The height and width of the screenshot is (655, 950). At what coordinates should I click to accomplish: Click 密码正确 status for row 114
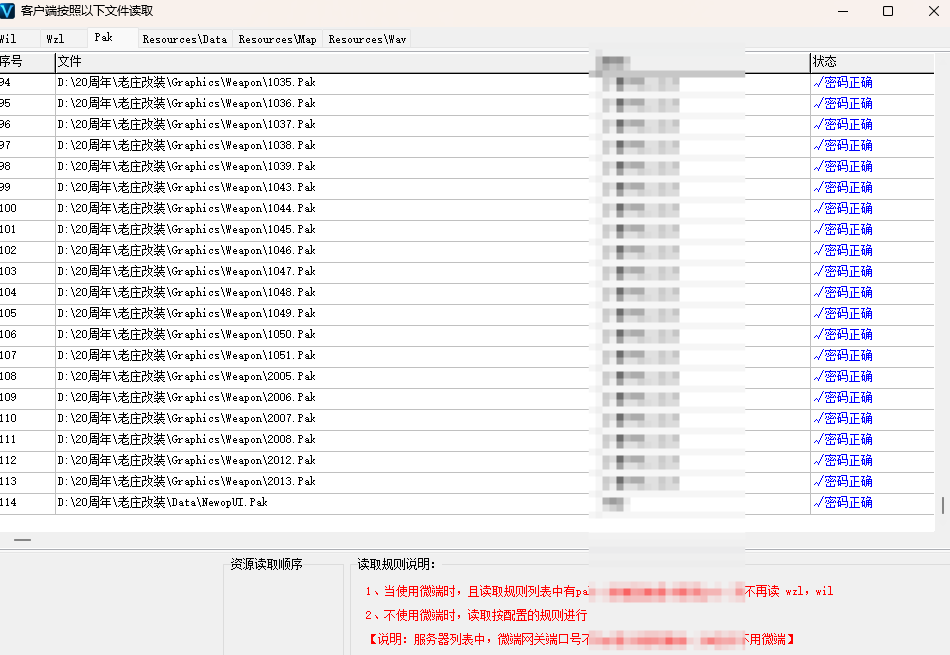(x=843, y=502)
